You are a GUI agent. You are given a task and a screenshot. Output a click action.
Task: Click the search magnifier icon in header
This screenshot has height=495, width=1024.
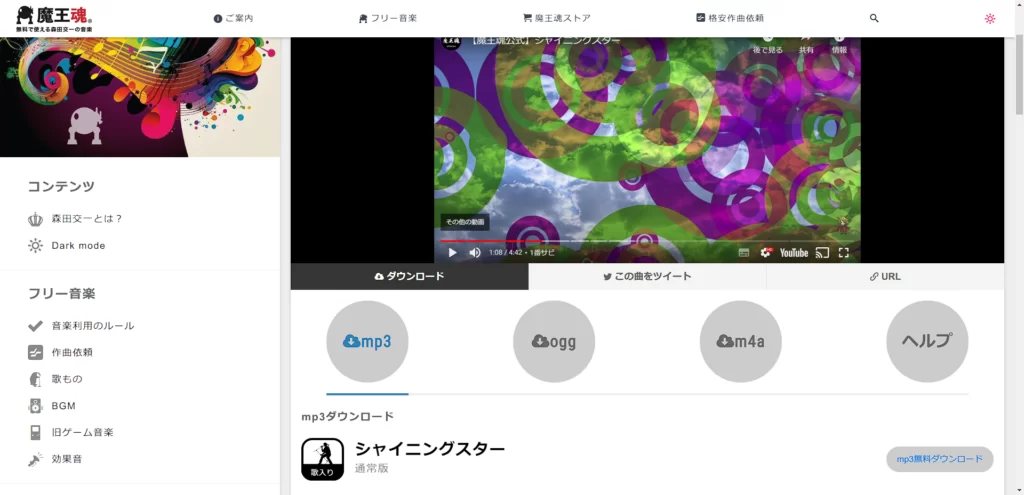(x=874, y=18)
